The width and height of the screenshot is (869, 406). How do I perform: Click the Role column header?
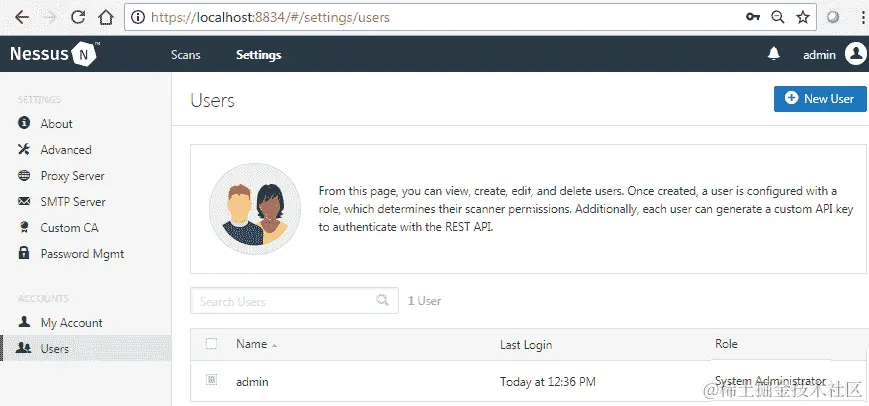(x=726, y=344)
